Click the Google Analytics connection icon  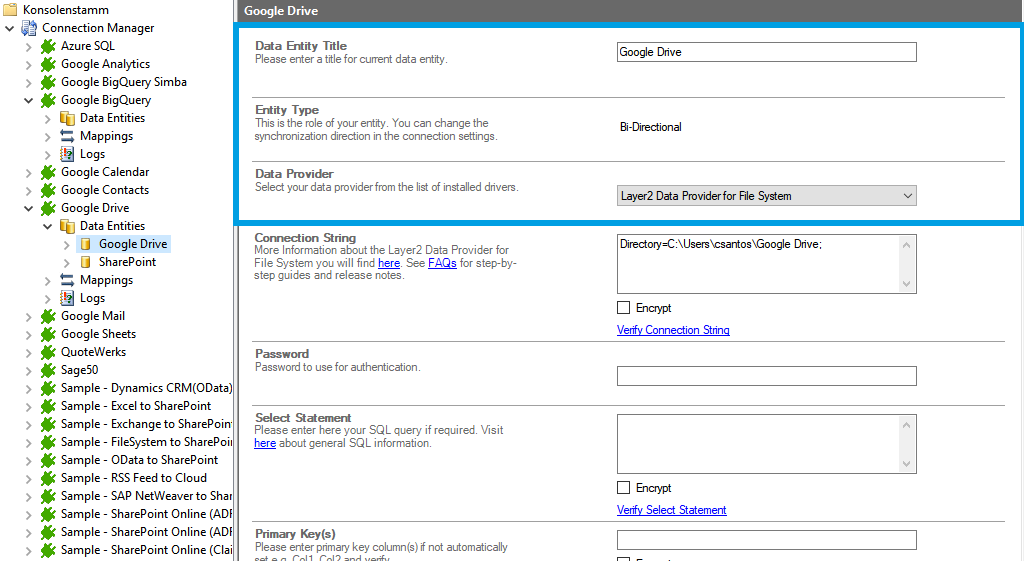pyautogui.click(x=48, y=64)
